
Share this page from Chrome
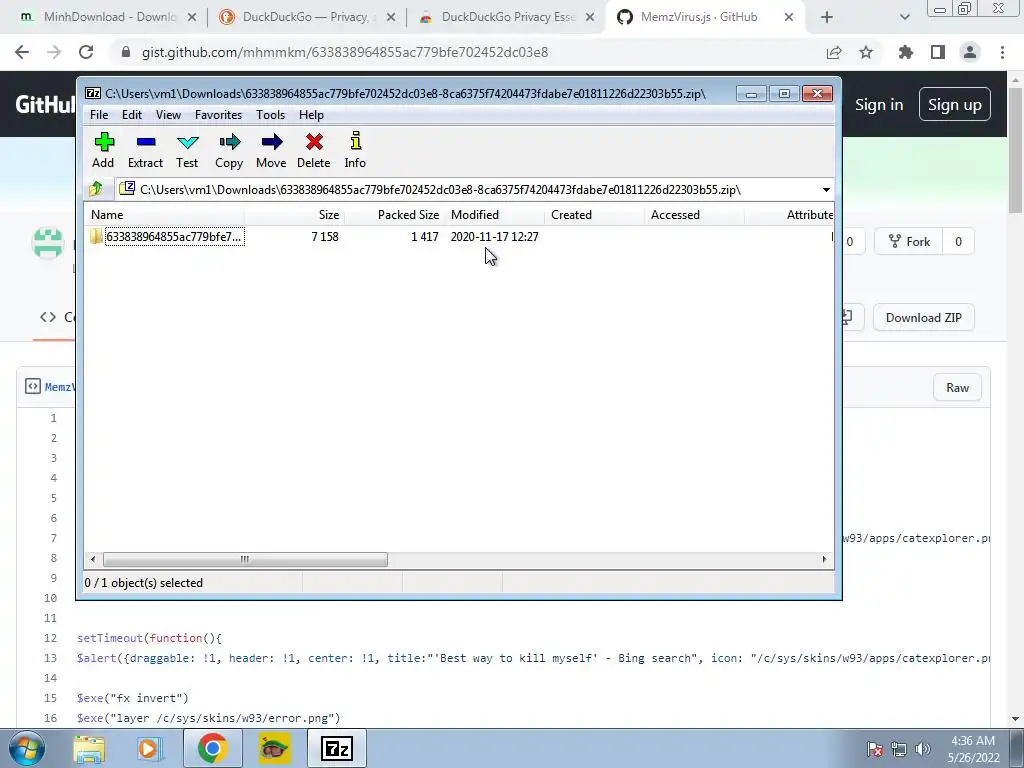(834, 52)
